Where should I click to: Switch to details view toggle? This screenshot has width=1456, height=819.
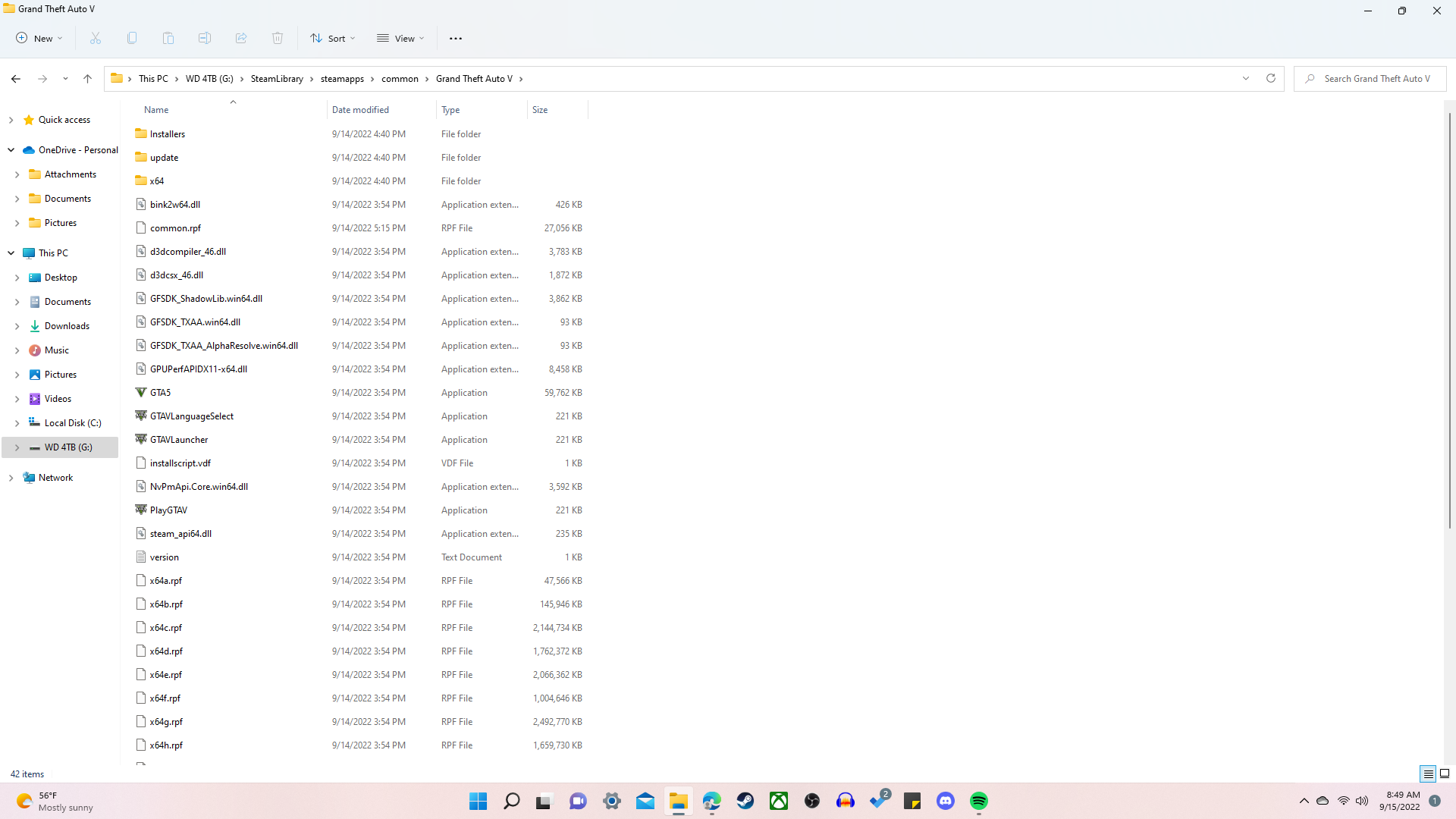1428,773
